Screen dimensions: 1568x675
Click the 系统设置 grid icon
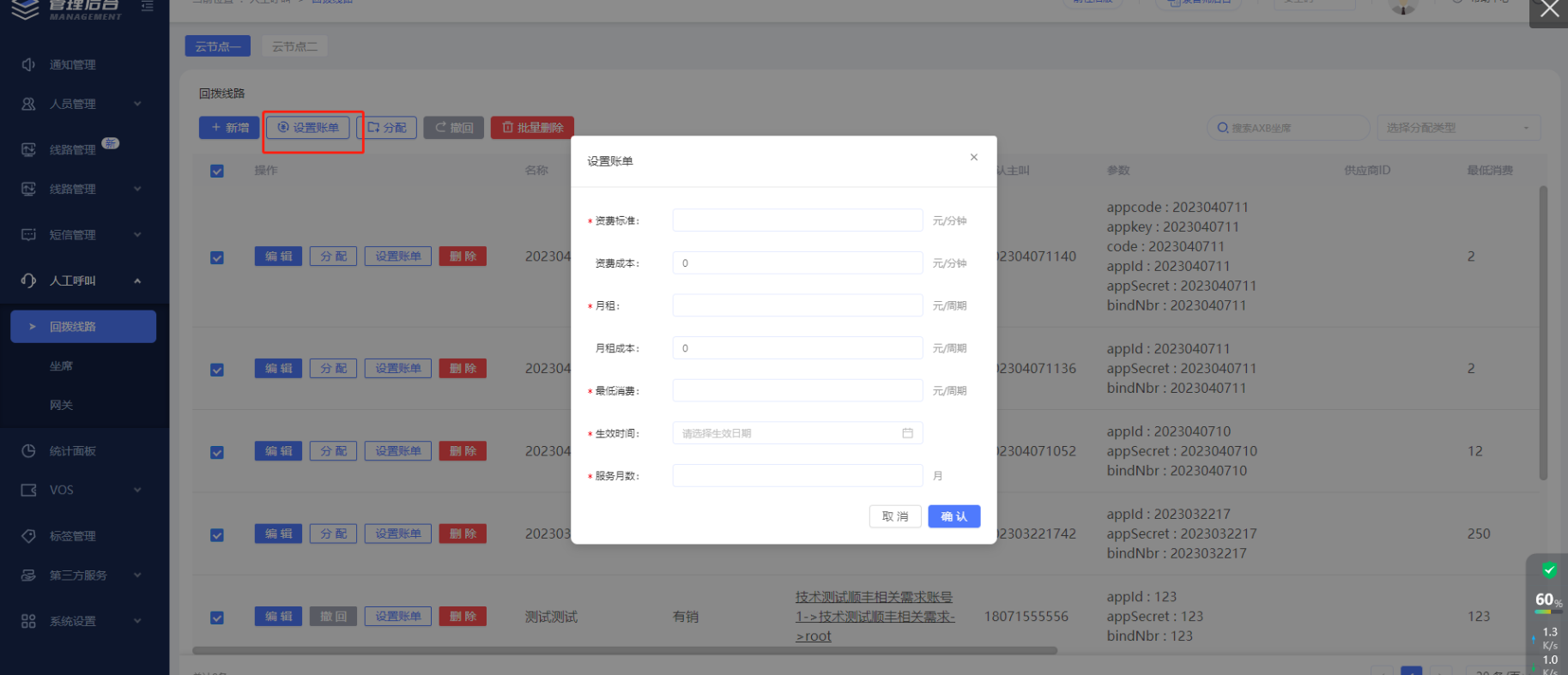(x=28, y=621)
